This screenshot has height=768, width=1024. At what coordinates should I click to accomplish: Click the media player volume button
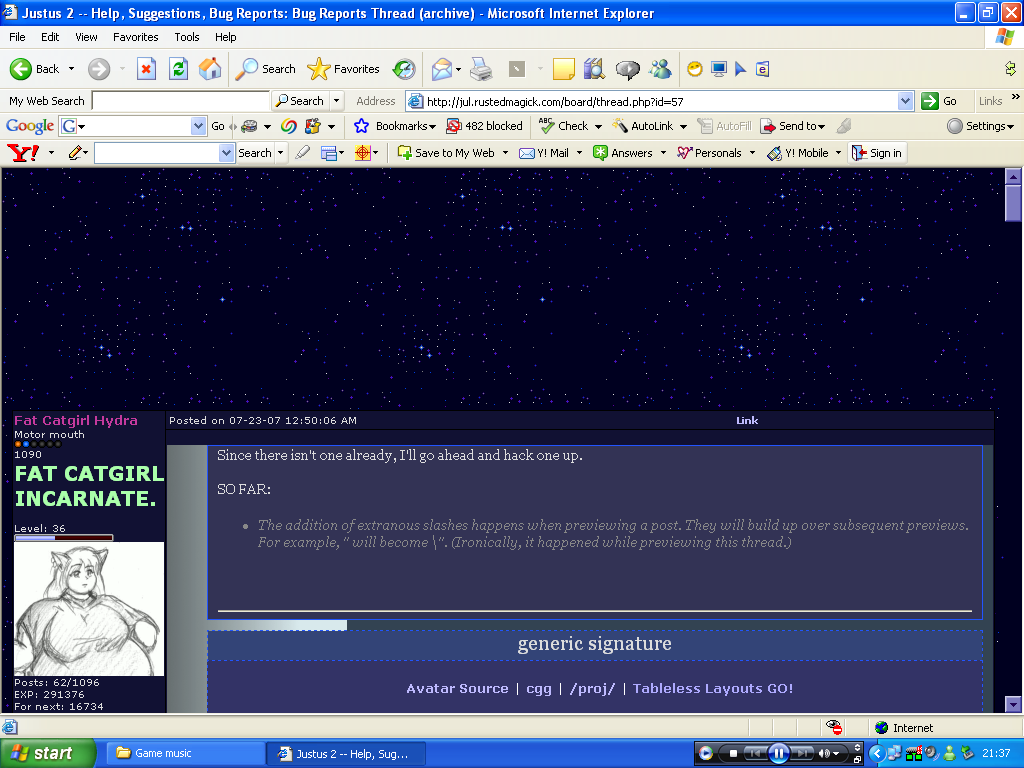826,753
